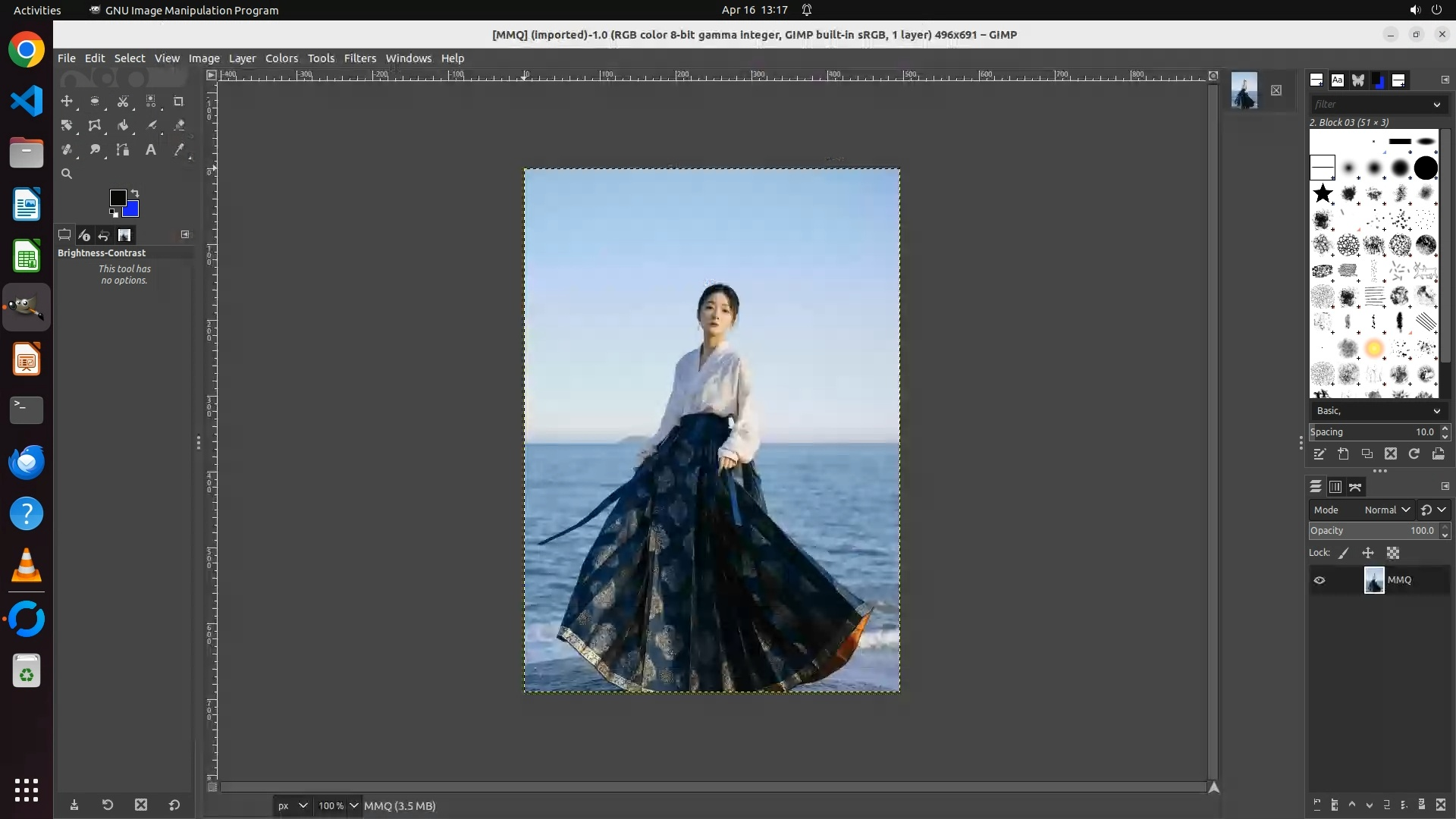Select the Scissors Select tool
The image size is (1456, 819).
(x=123, y=101)
